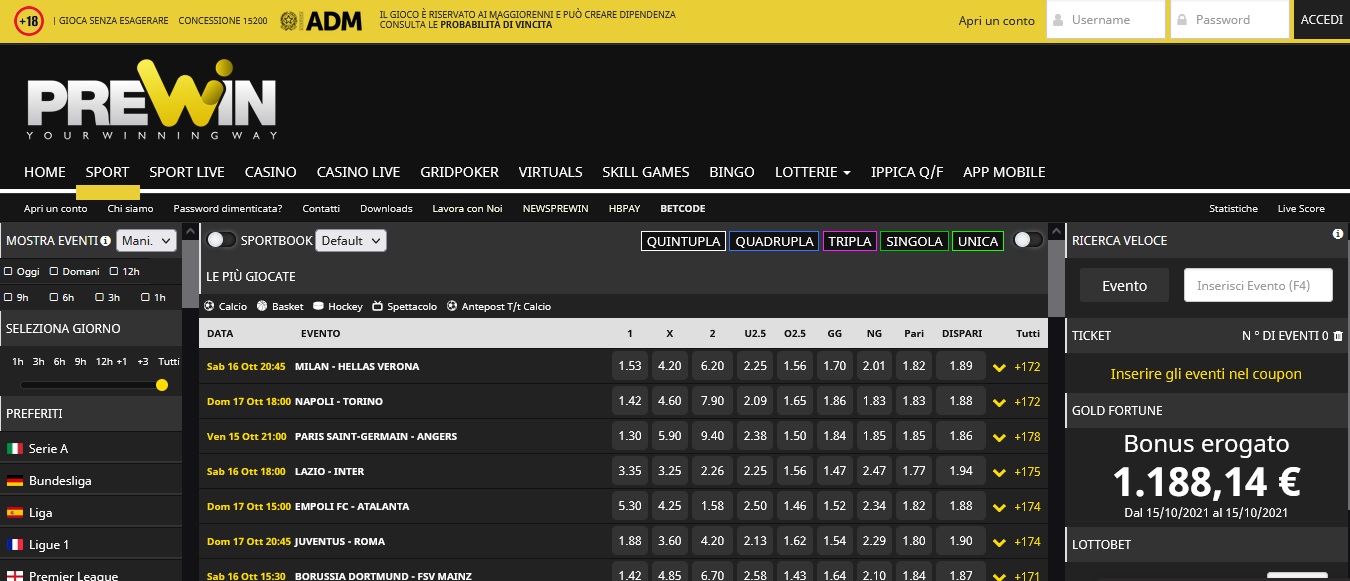1350x581 pixels.
Task: Click the PREWIN logo
Action: tap(152, 99)
